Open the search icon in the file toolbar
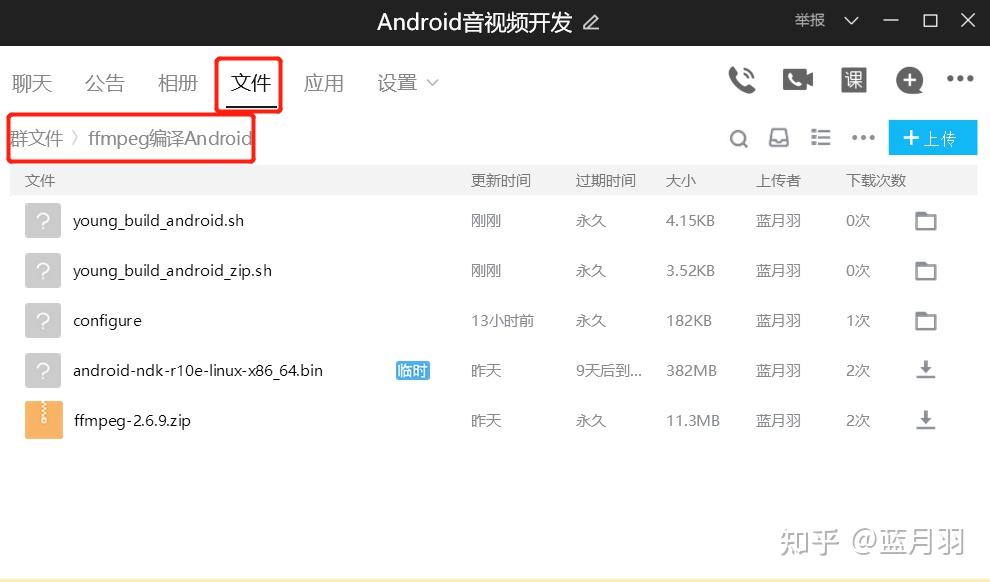Viewport: 990px width, 582px height. (739, 138)
